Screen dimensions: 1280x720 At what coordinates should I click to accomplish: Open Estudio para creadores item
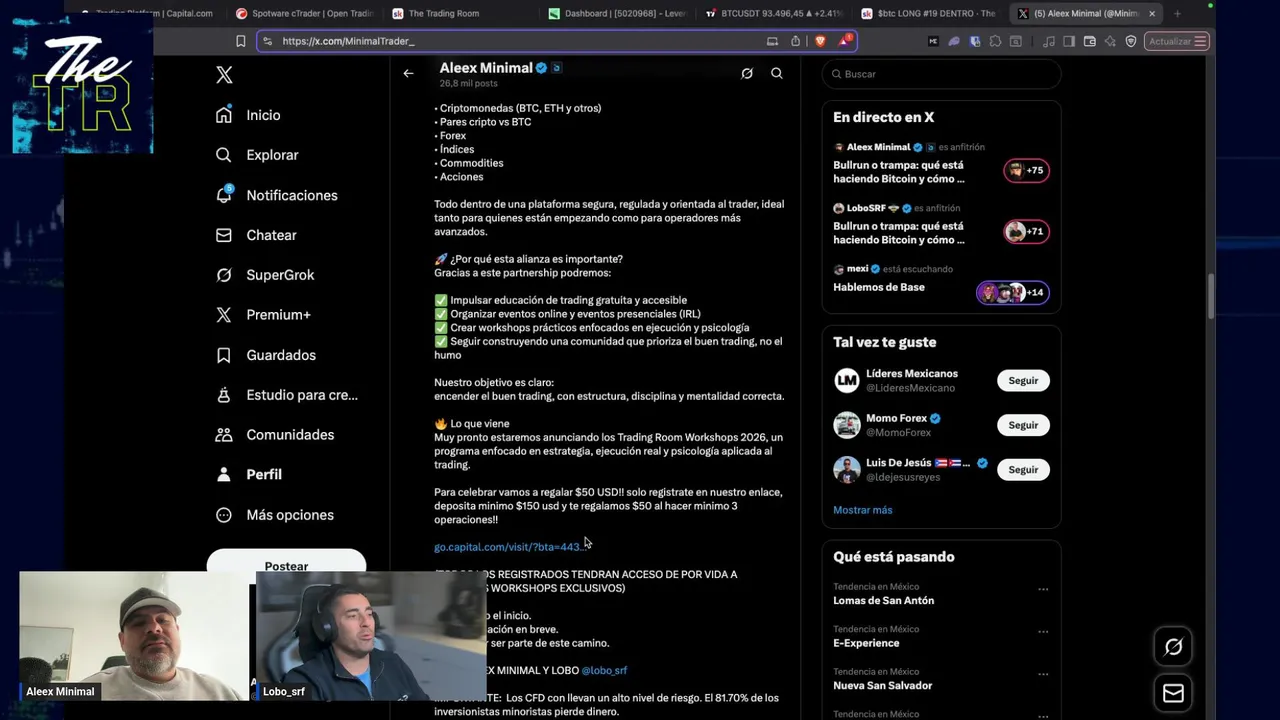(287, 395)
